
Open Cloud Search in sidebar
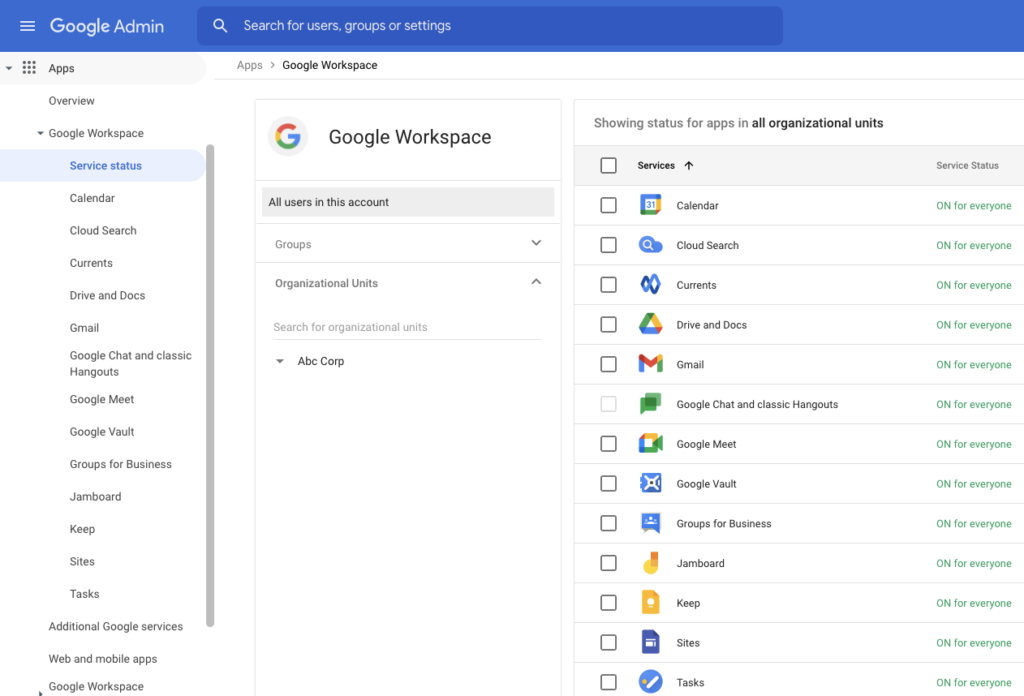103,230
